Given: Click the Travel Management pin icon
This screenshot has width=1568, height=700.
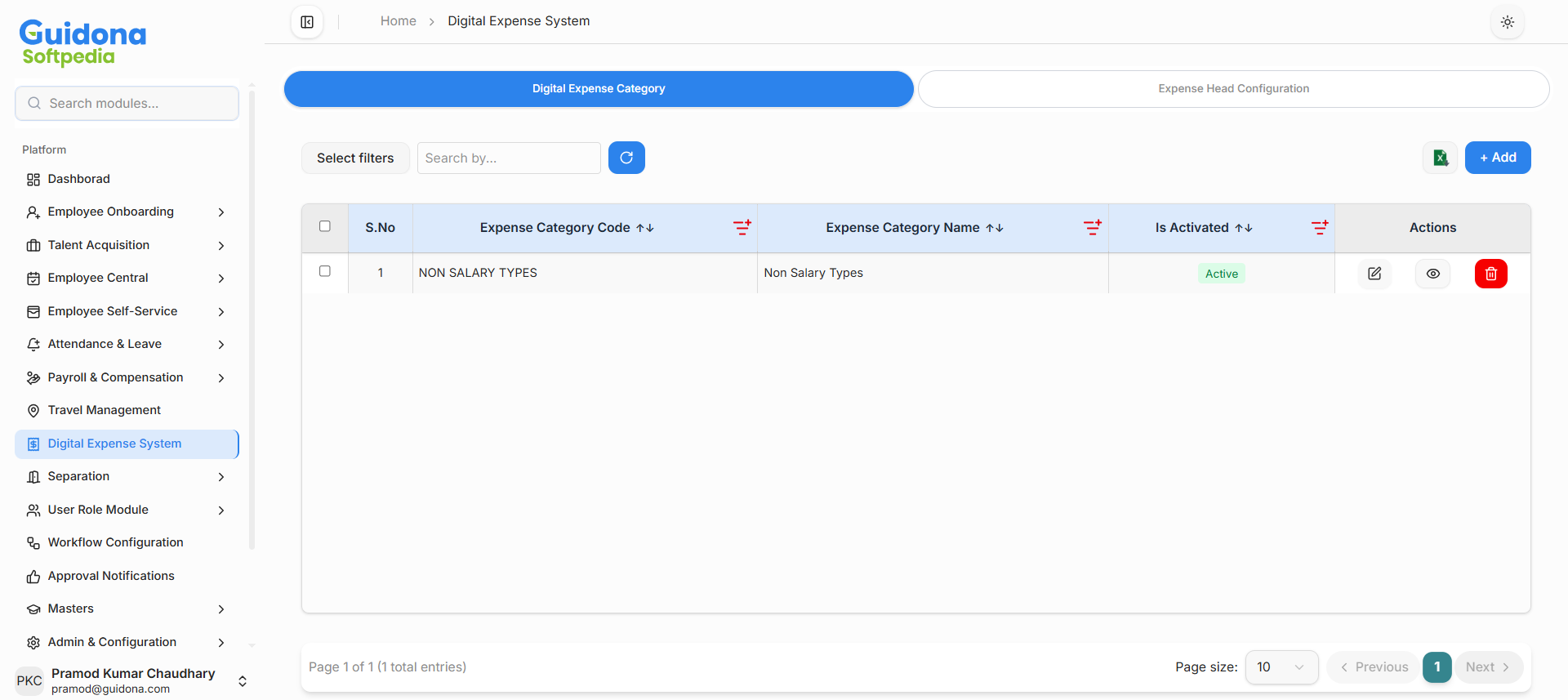Looking at the screenshot, I should 33,411.
